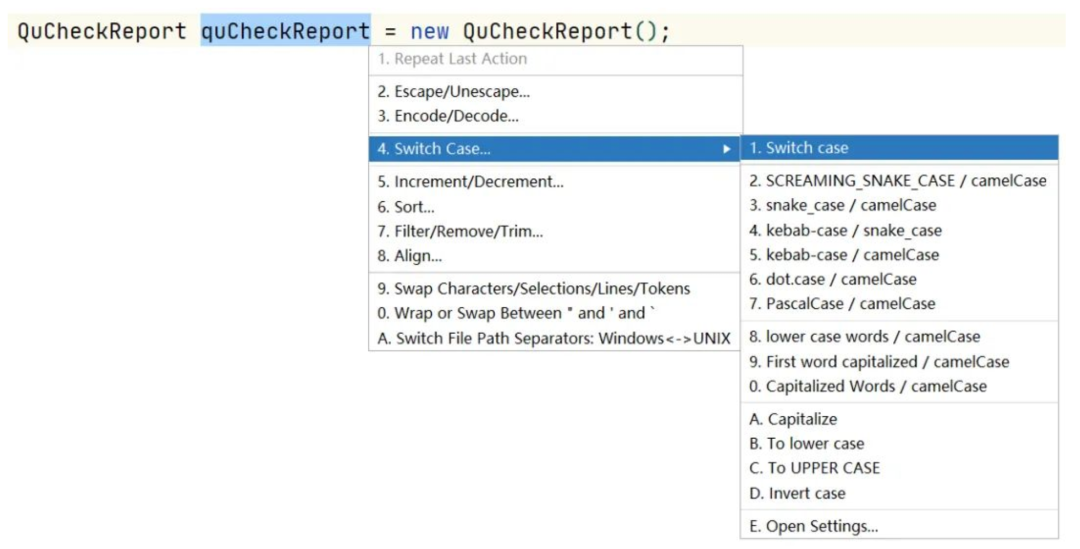Pick PascalCase / camelCase conversion
The width and height of the screenshot is (1080, 549).
tap(842, 303)
